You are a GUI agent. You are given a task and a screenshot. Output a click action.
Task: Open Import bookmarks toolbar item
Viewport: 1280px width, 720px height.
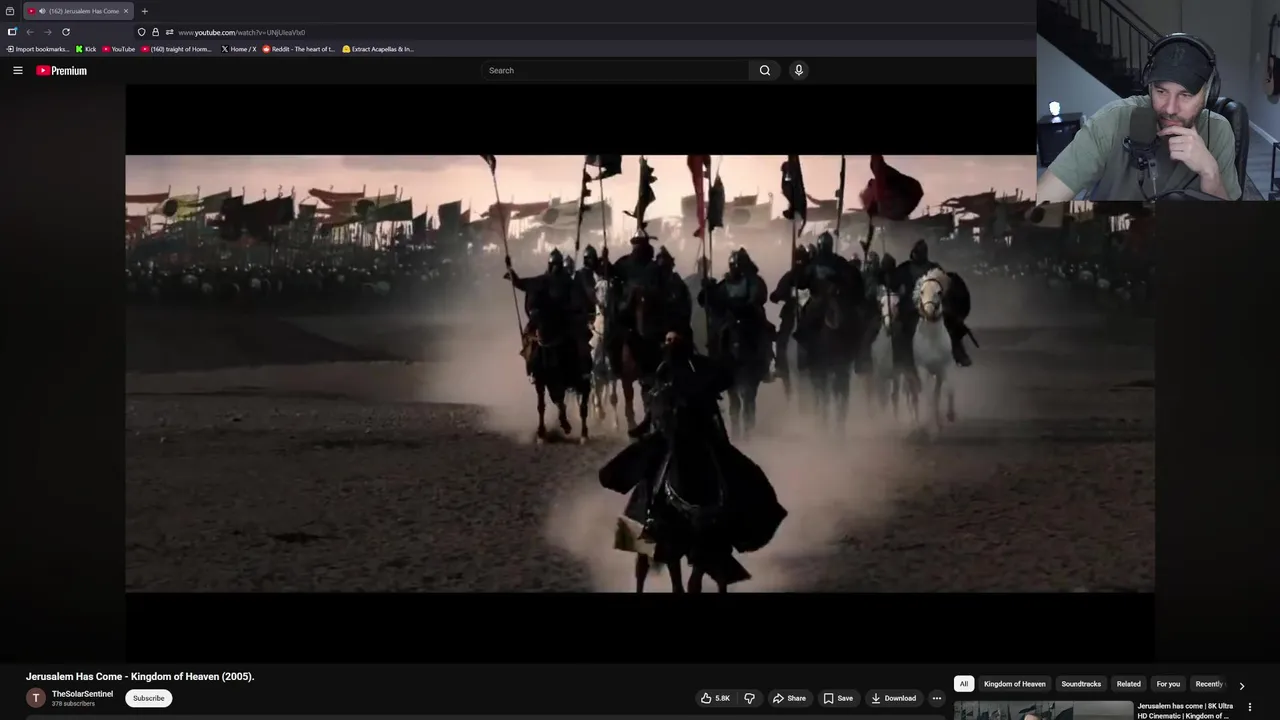pyautogui.click(x=38, y=49)
